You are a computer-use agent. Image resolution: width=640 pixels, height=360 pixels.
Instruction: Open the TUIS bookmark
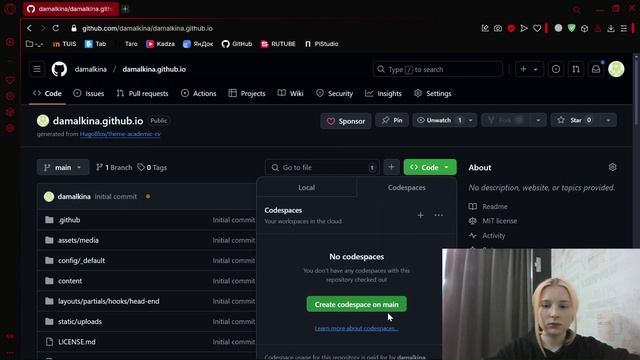pyautogui.click(x=64, y=44)
